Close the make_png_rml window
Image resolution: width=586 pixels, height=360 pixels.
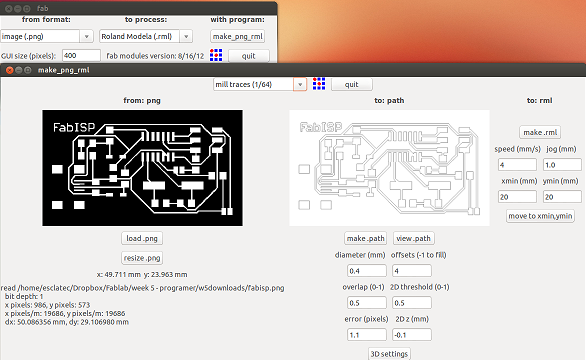(x=10, y=70)
